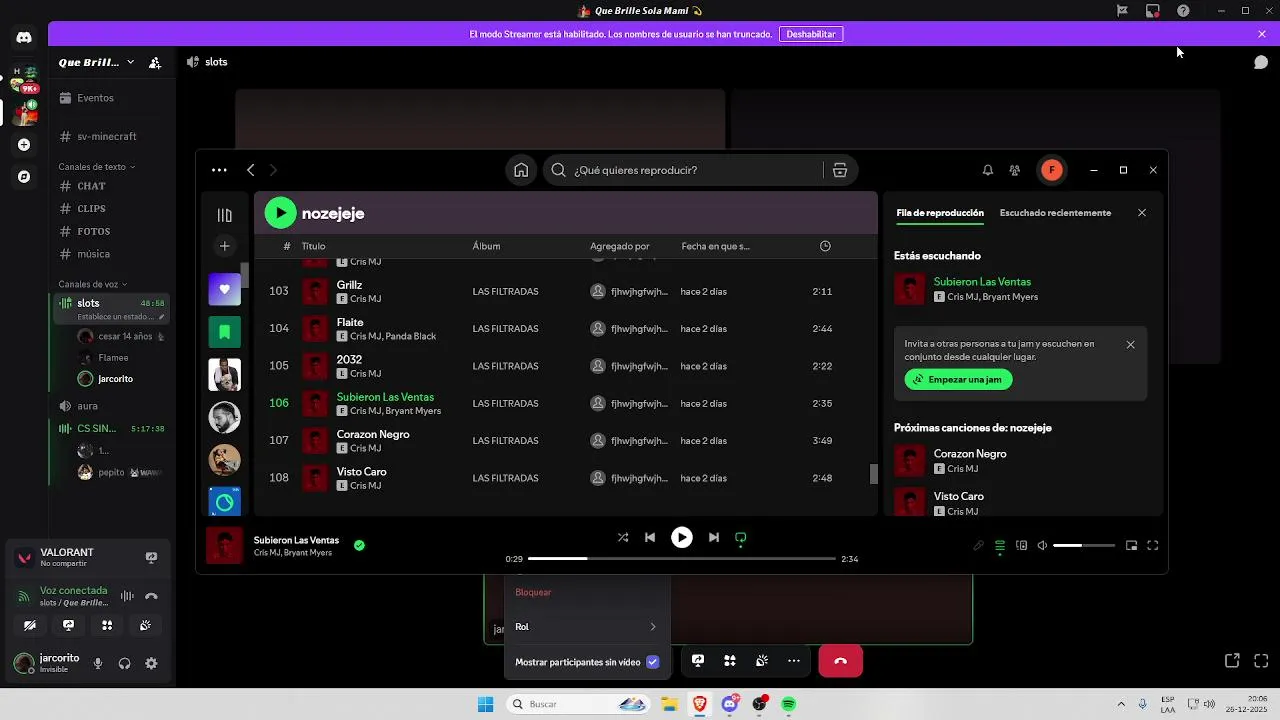Open Liked Songs heart tile in Spotify sidebar

[224, 289]
